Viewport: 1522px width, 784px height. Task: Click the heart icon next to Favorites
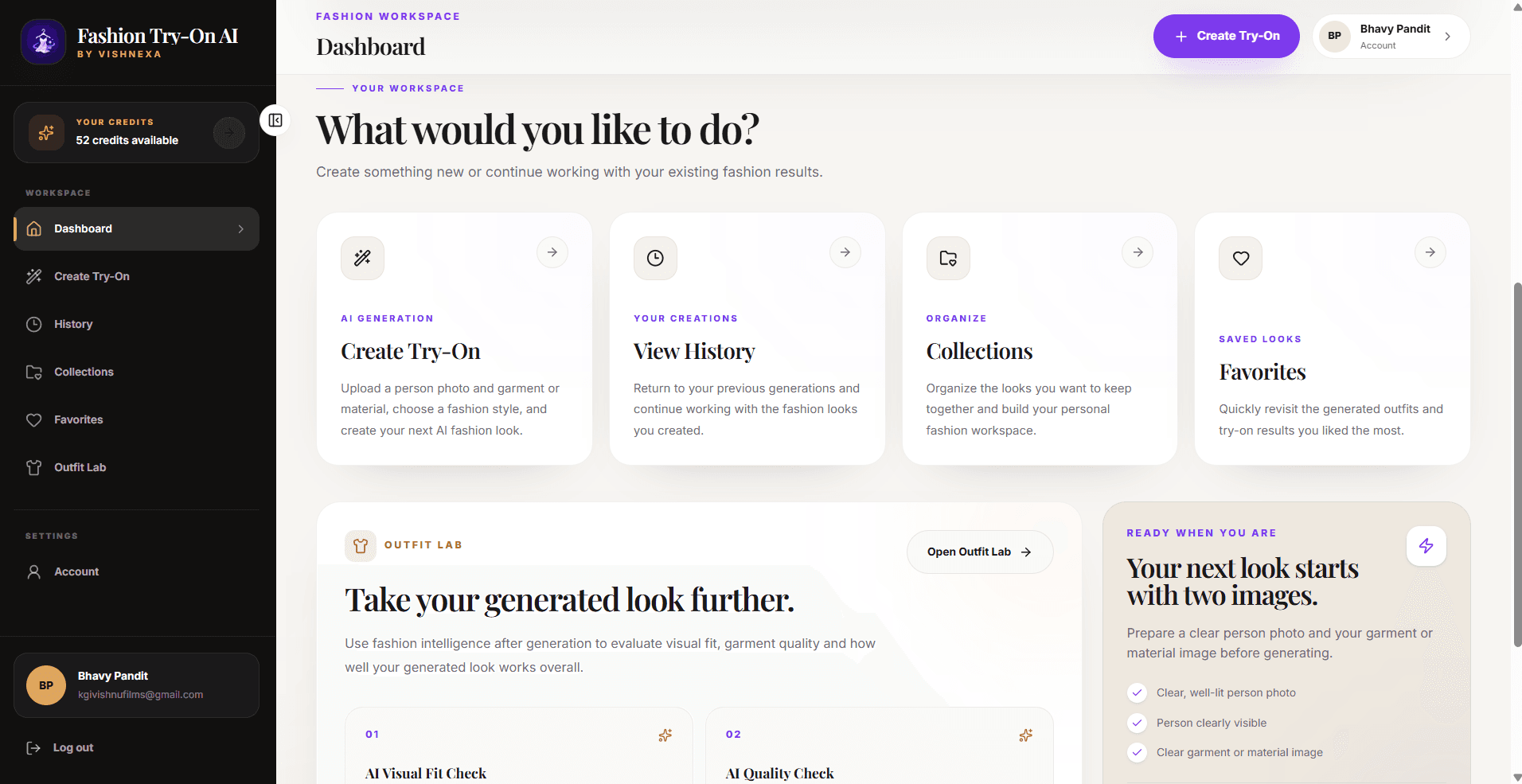coord(34,419)
